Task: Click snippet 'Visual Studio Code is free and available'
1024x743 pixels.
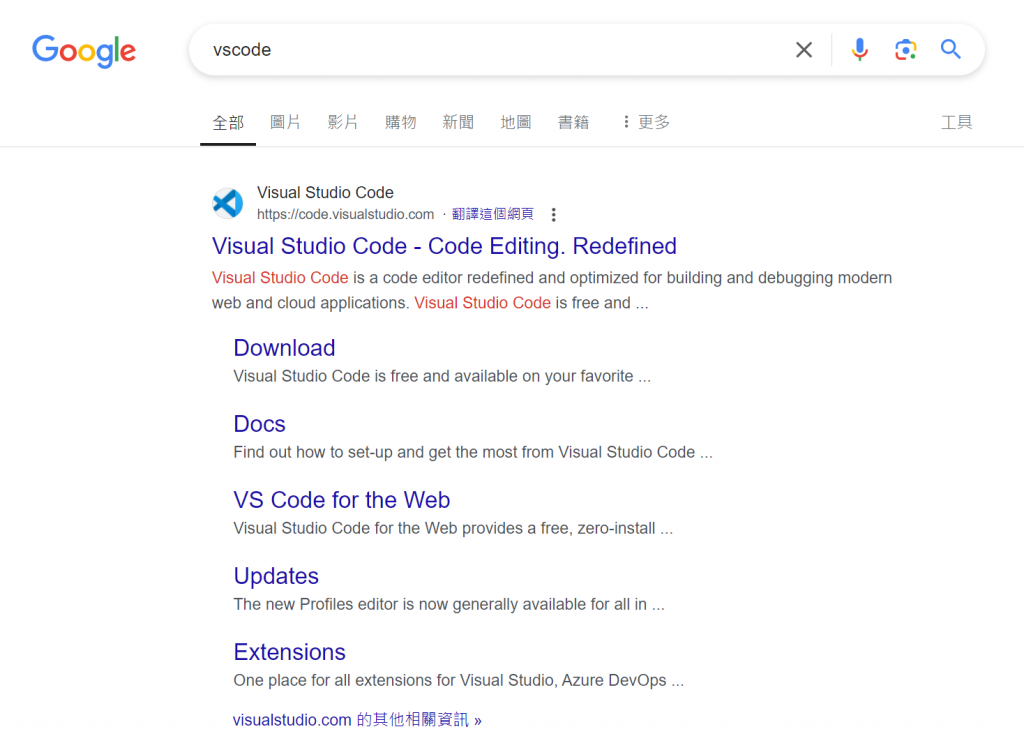Action: click(x=442, y=376)
